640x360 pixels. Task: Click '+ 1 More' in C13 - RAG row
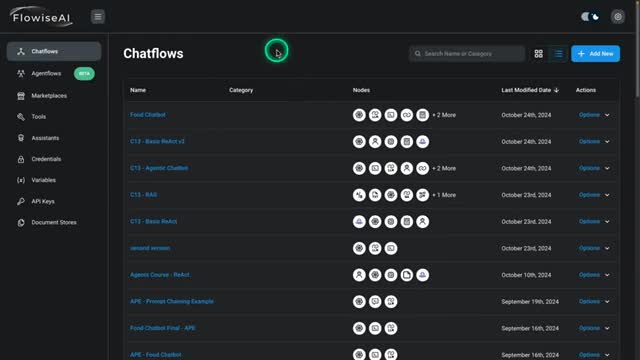coord(444,195)
